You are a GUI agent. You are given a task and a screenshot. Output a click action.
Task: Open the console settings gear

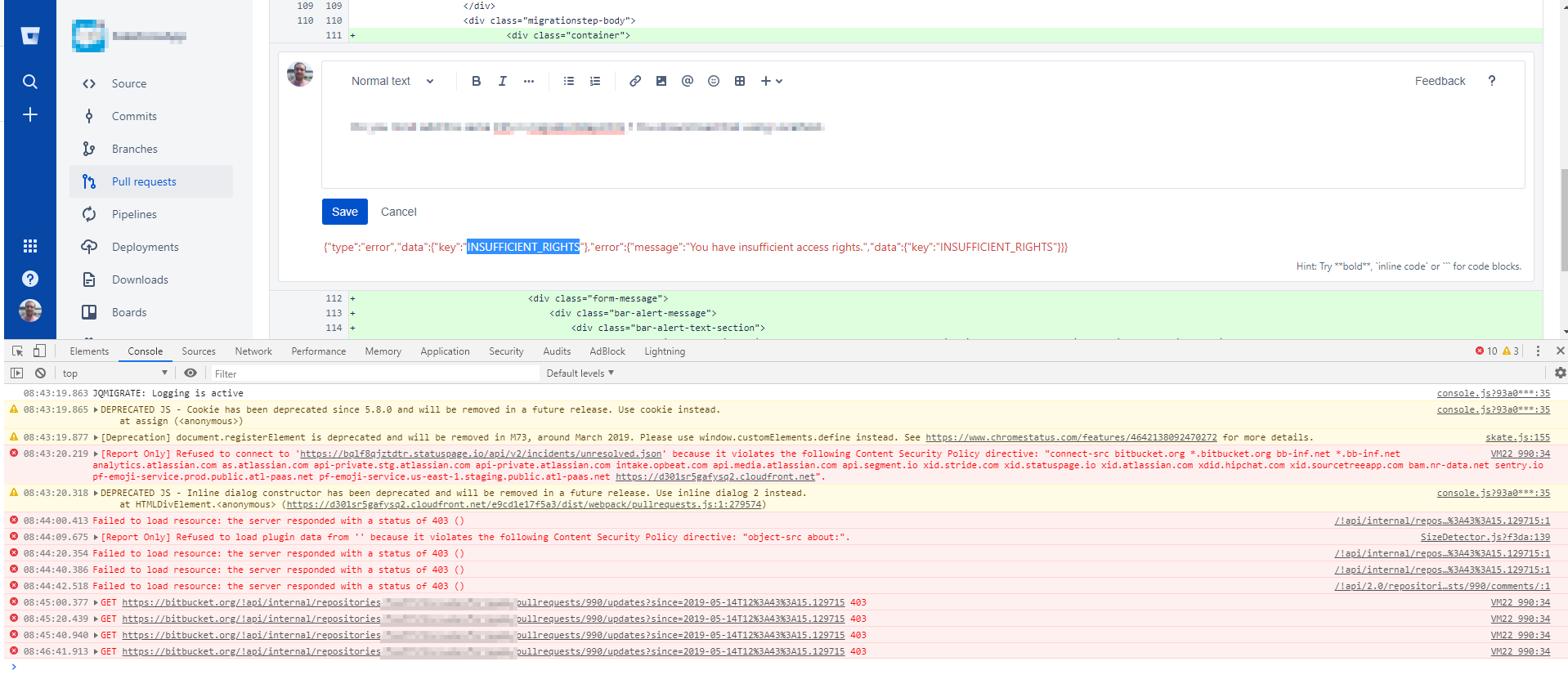click(1560, 373)
